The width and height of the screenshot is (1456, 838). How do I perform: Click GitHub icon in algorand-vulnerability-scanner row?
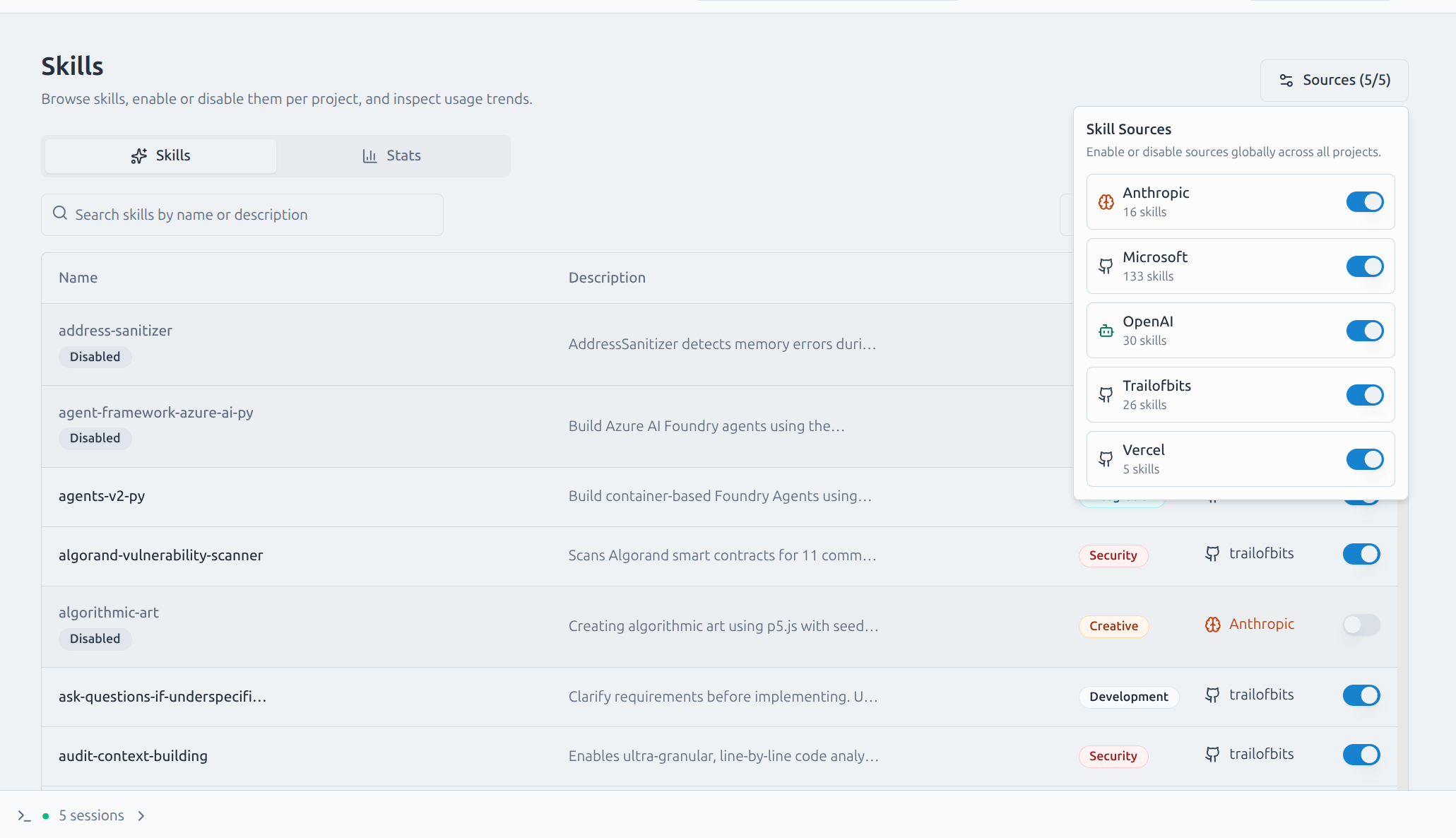click(x=1212, y=554)
